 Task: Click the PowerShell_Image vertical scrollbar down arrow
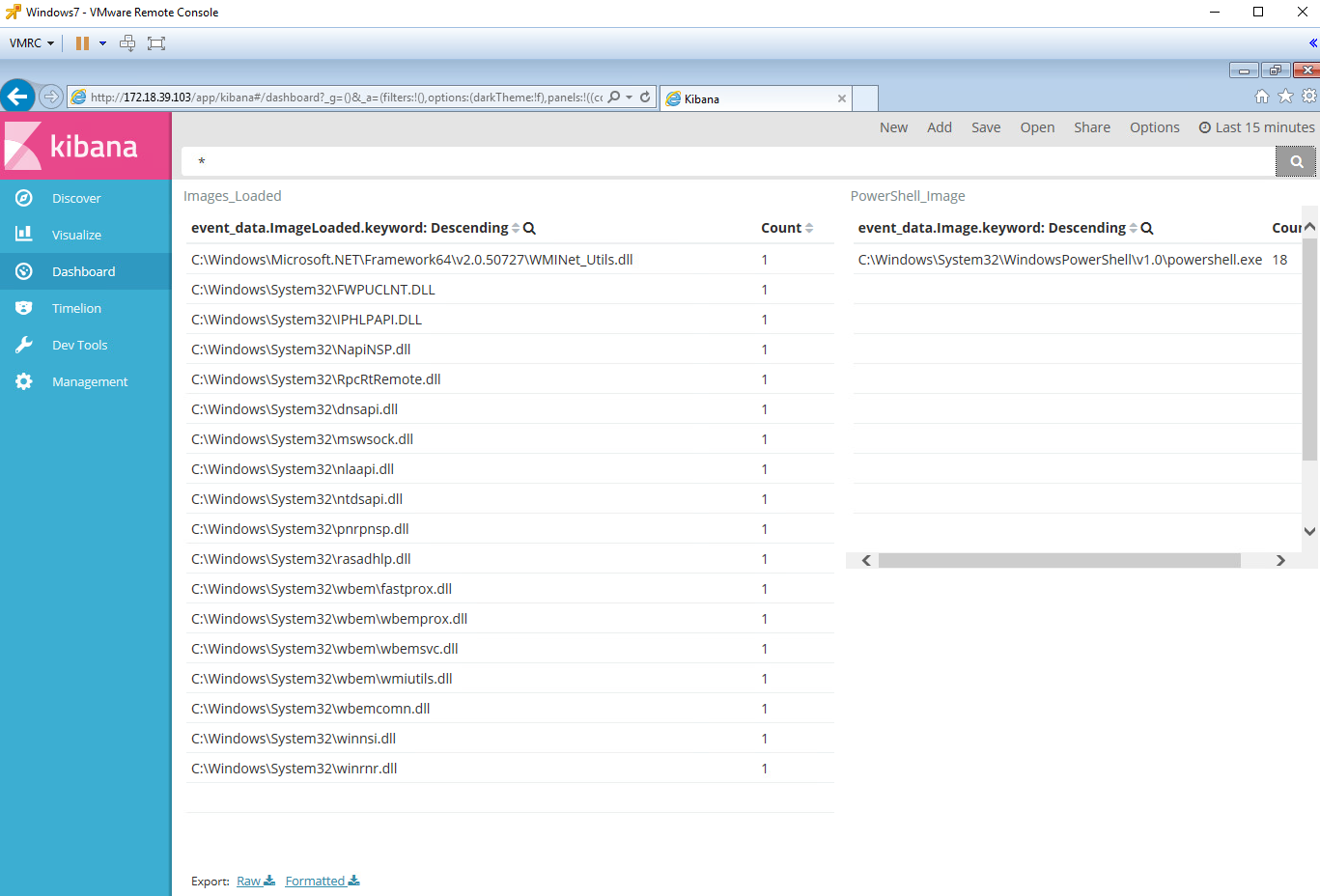click(1309, 531)
